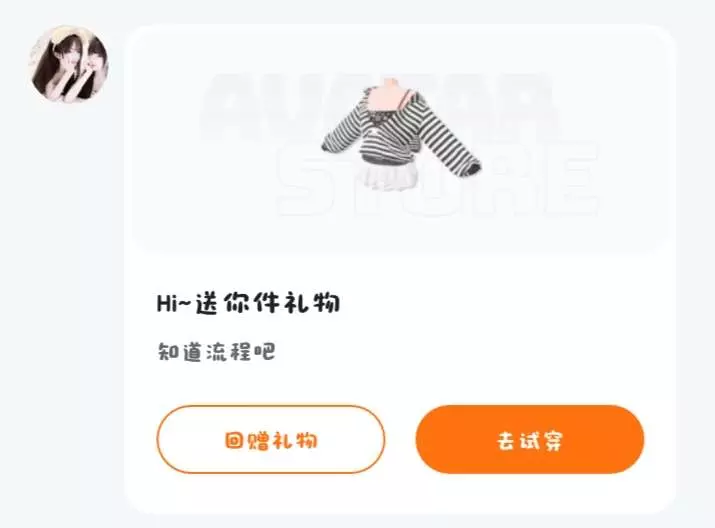The image size is (715, 528).
Task: Tap the orange 试穿 label text
Action: pos(542,440)
